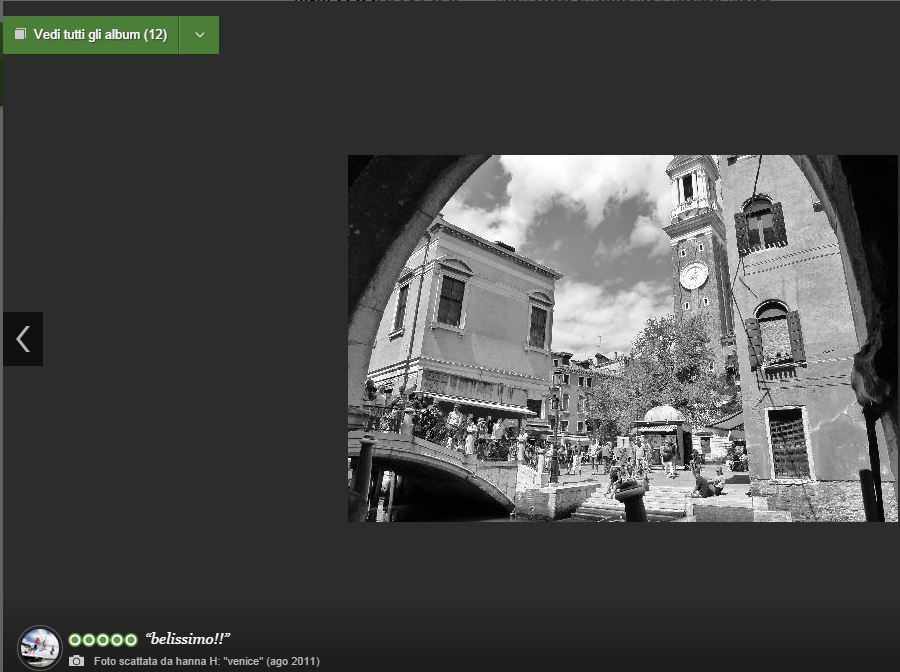Expand the green album dropdown arrow
900x672 pixels.
coord(199,35)
